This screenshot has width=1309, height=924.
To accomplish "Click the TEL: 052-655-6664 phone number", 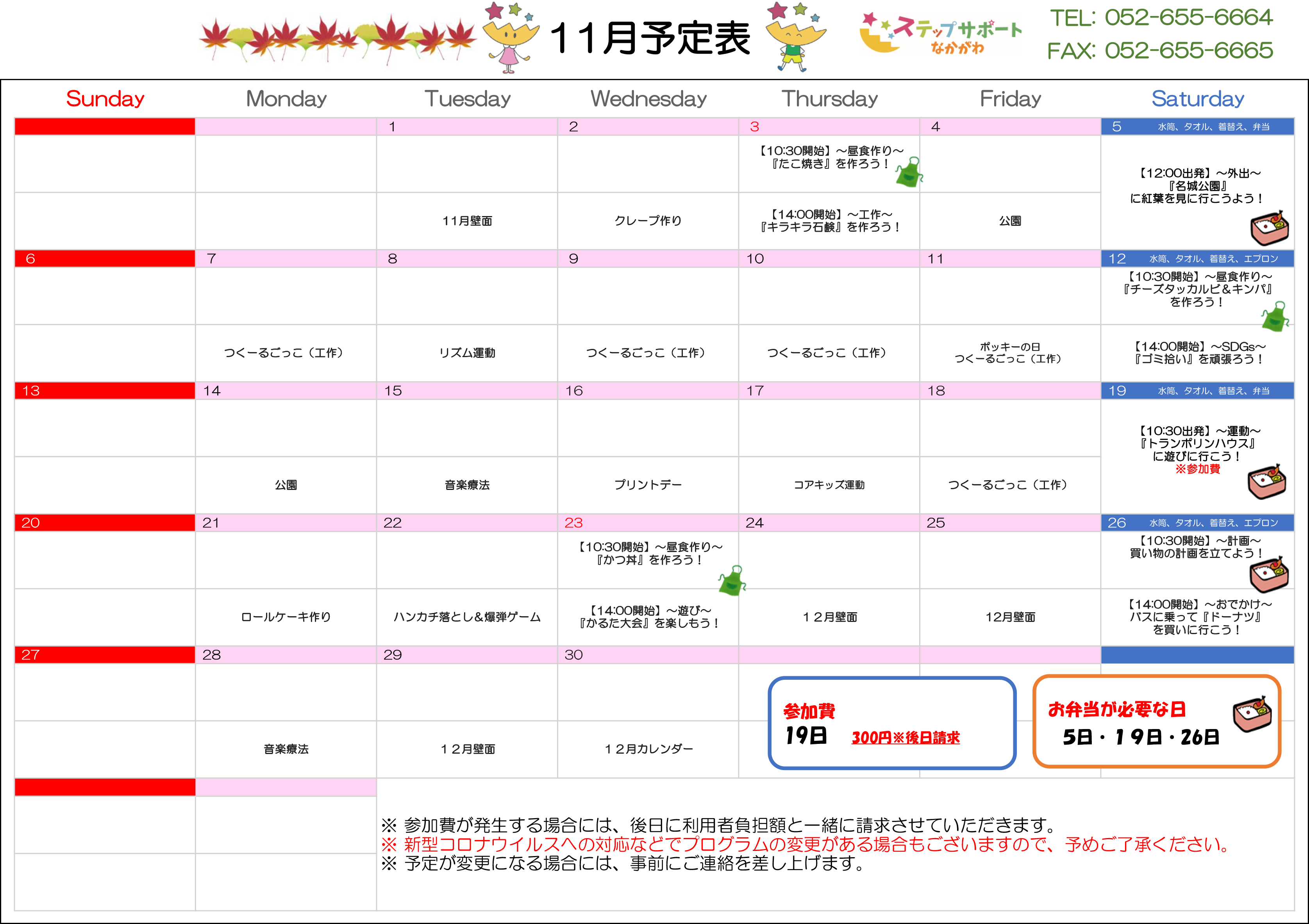I will (1161, 17).
